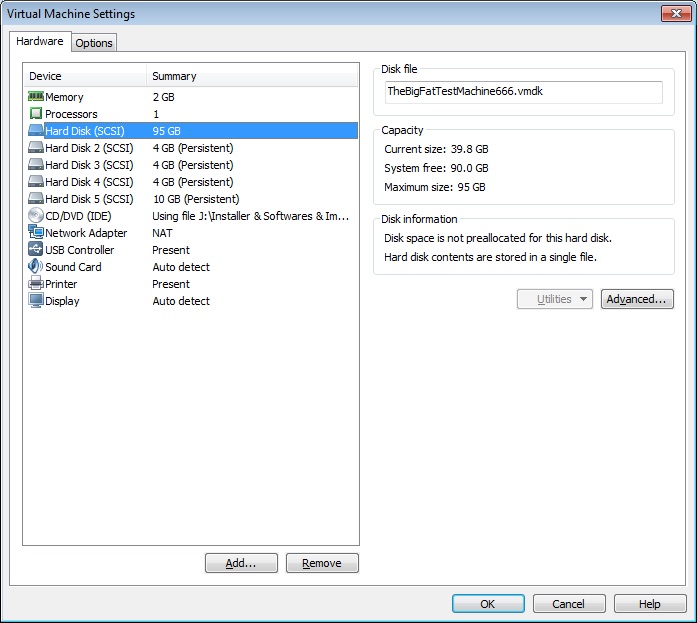Viewport: 697px width, 623px height.
Task: Select the Memory device icon
Action: tap(36, 97)
